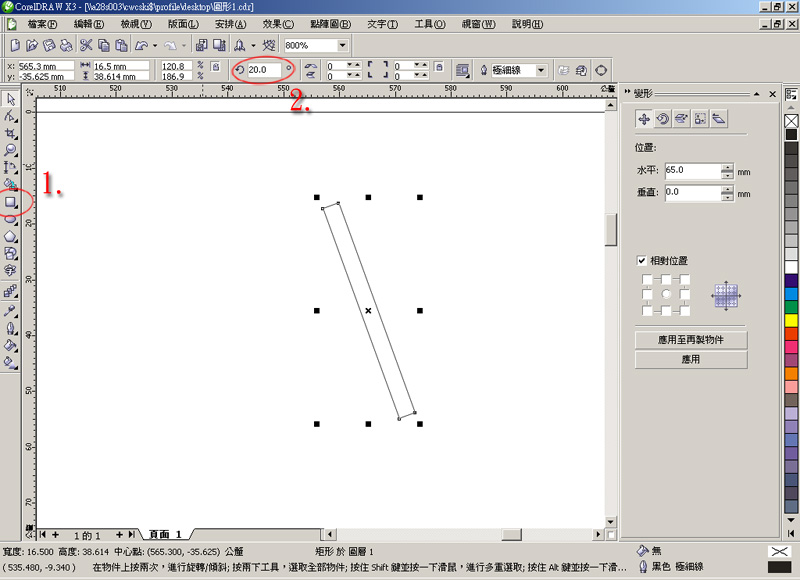Viewport: 800px width, 580px height.
Task: Select the Crop tool
Action: point(11,133)
